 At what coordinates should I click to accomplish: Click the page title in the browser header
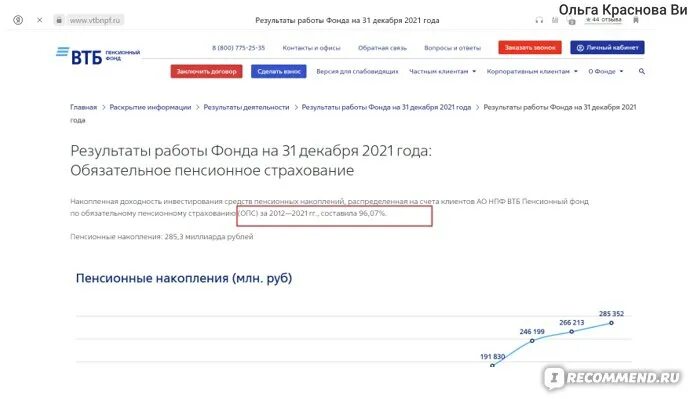tap(347, 20)
